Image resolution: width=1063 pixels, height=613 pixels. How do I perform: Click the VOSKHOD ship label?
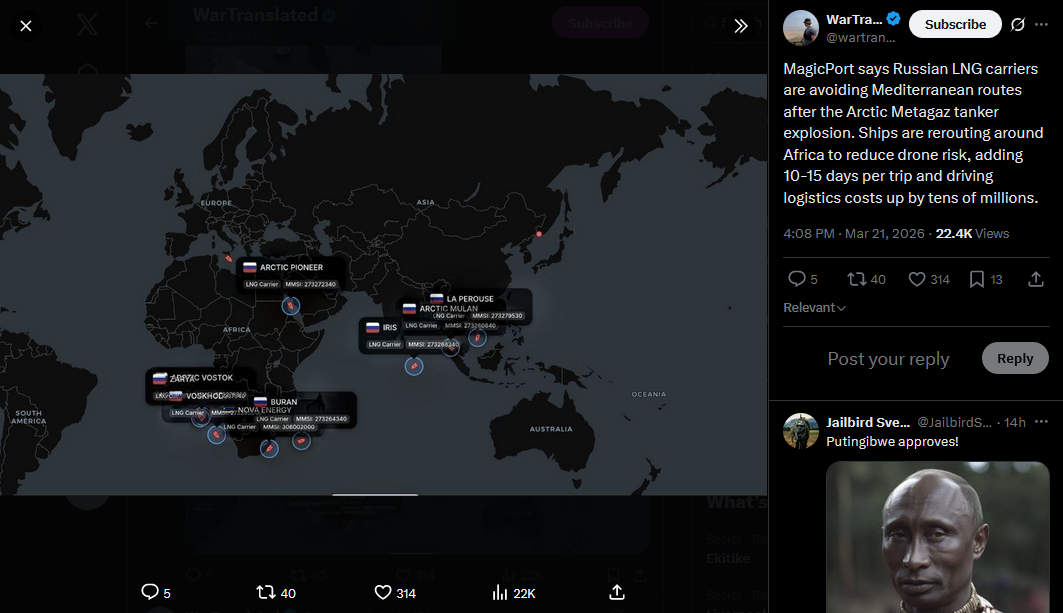204,396
